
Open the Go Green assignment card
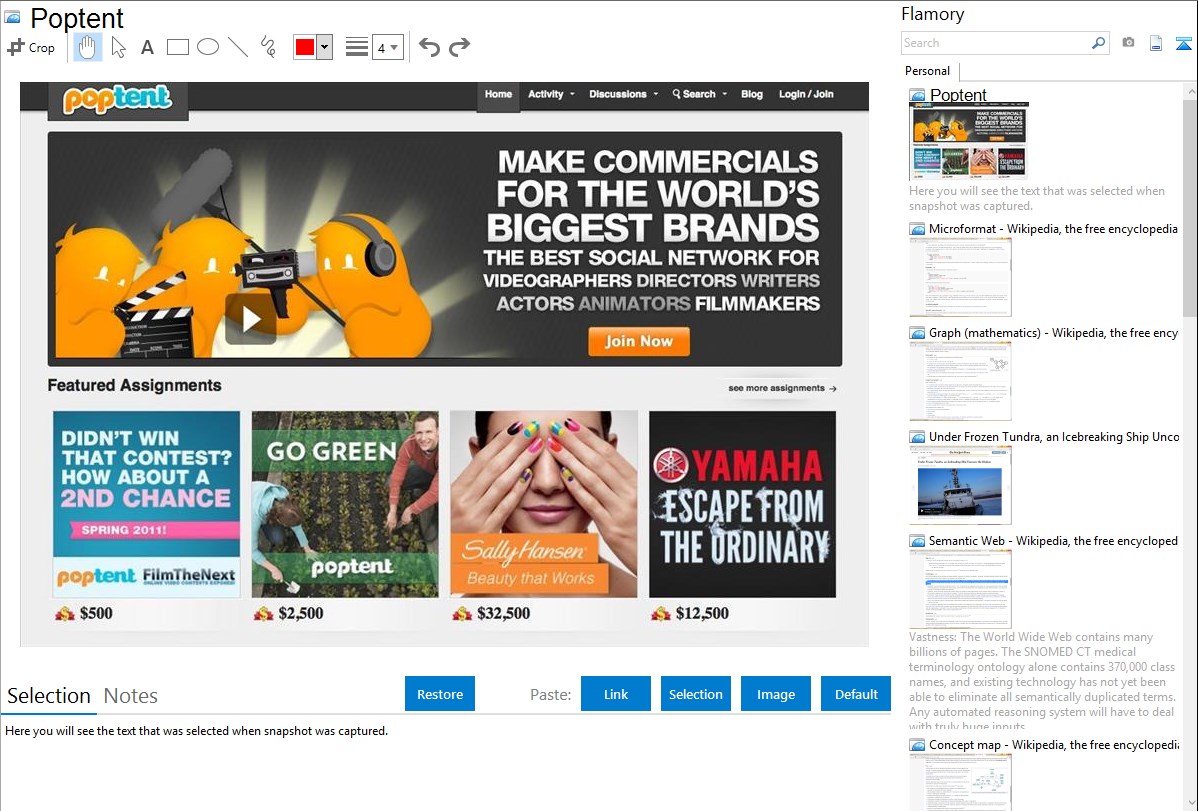pyautogui.click(x=345, y=504)
